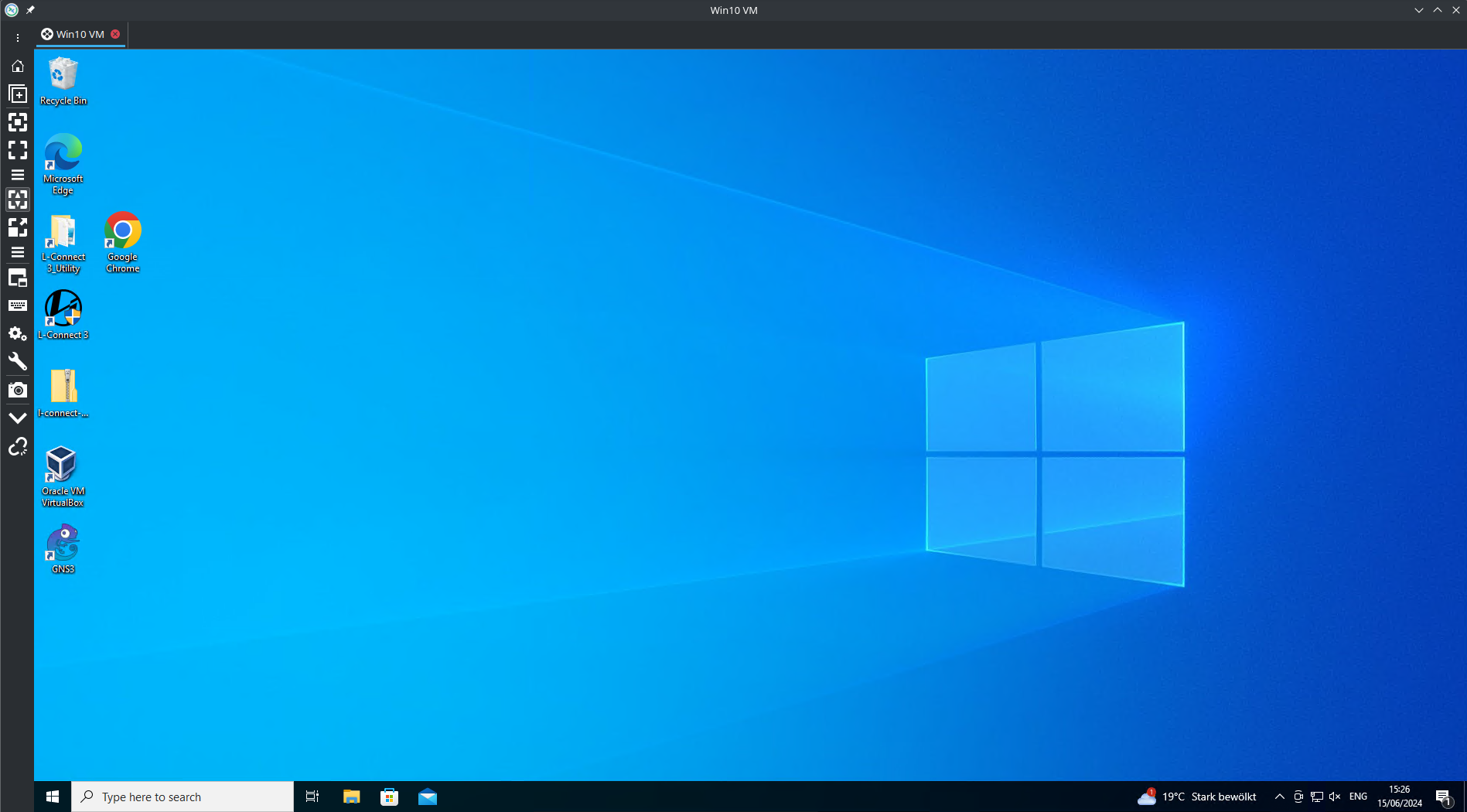The height and width of the screenshot is (812, 1467).
Task: Click the ENG language indicator
Action: click(x=1358, y=797)
